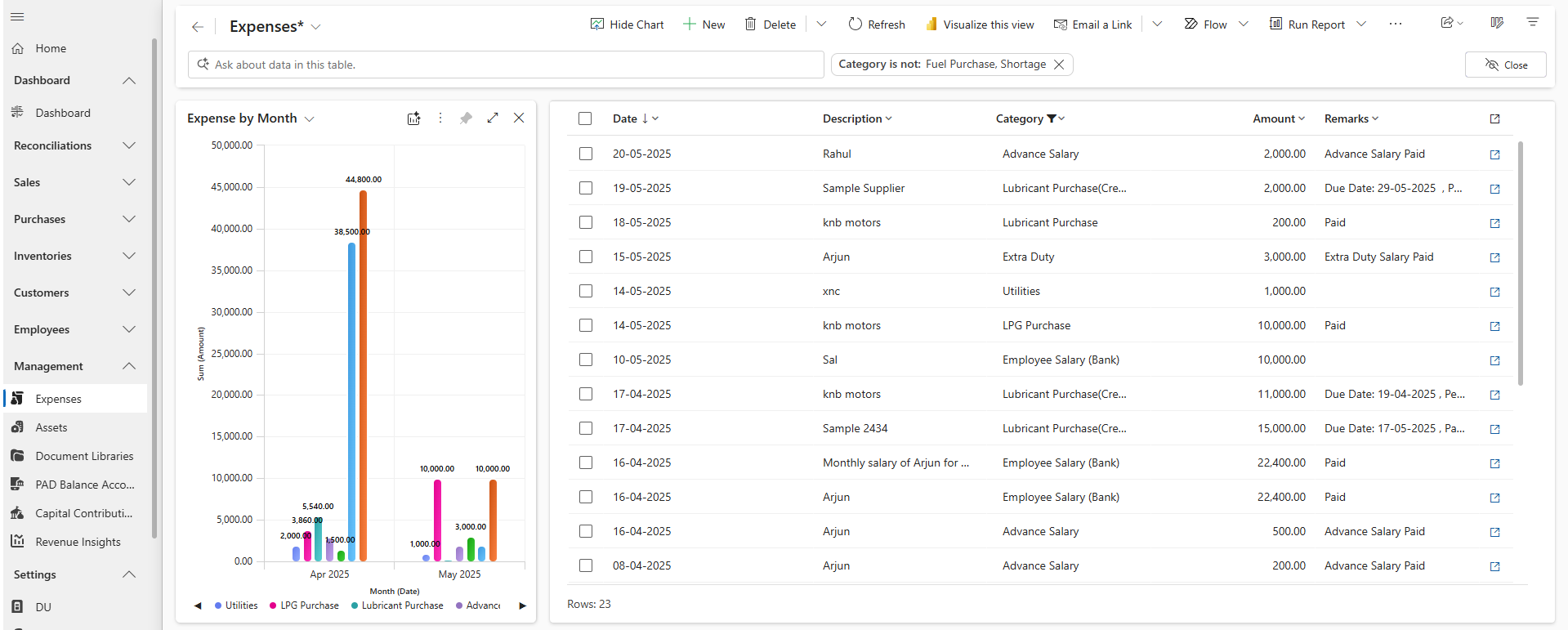Viewport: 1568px width, 630px height.
Task: Click Visualize this view
Action: tap(980, 25)
